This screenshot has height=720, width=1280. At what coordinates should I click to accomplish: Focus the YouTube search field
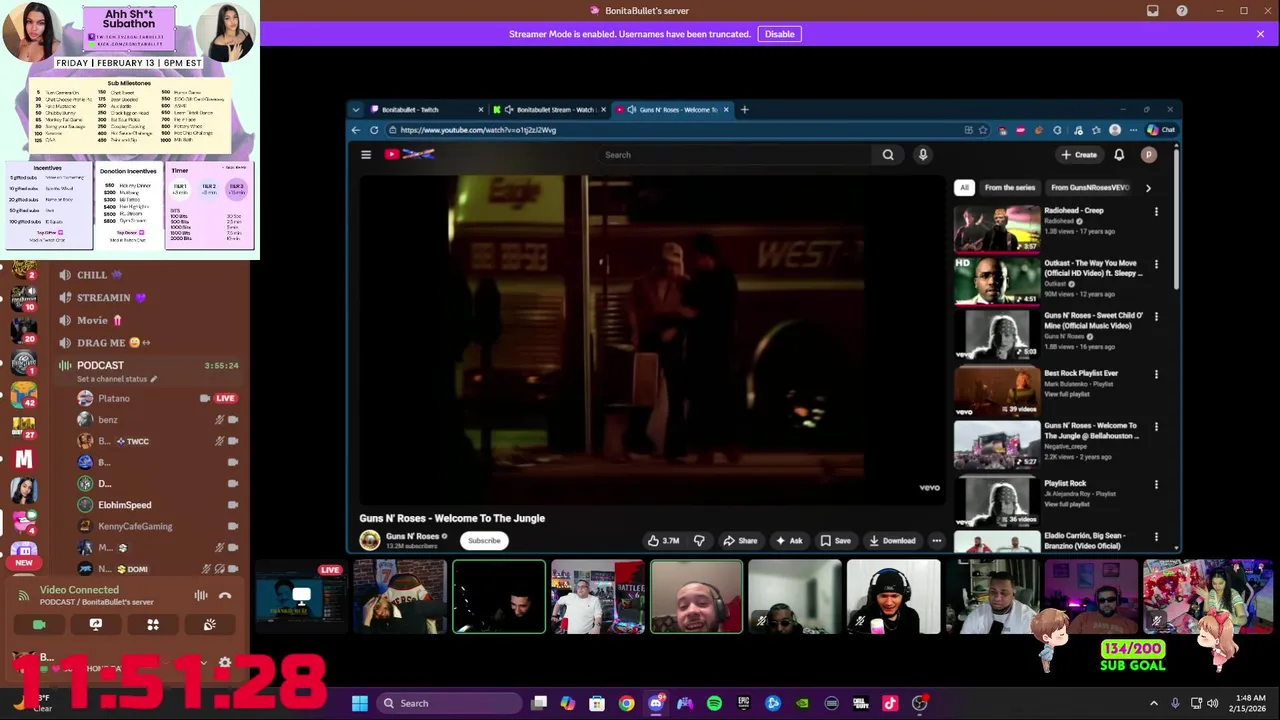pos(735,155)
